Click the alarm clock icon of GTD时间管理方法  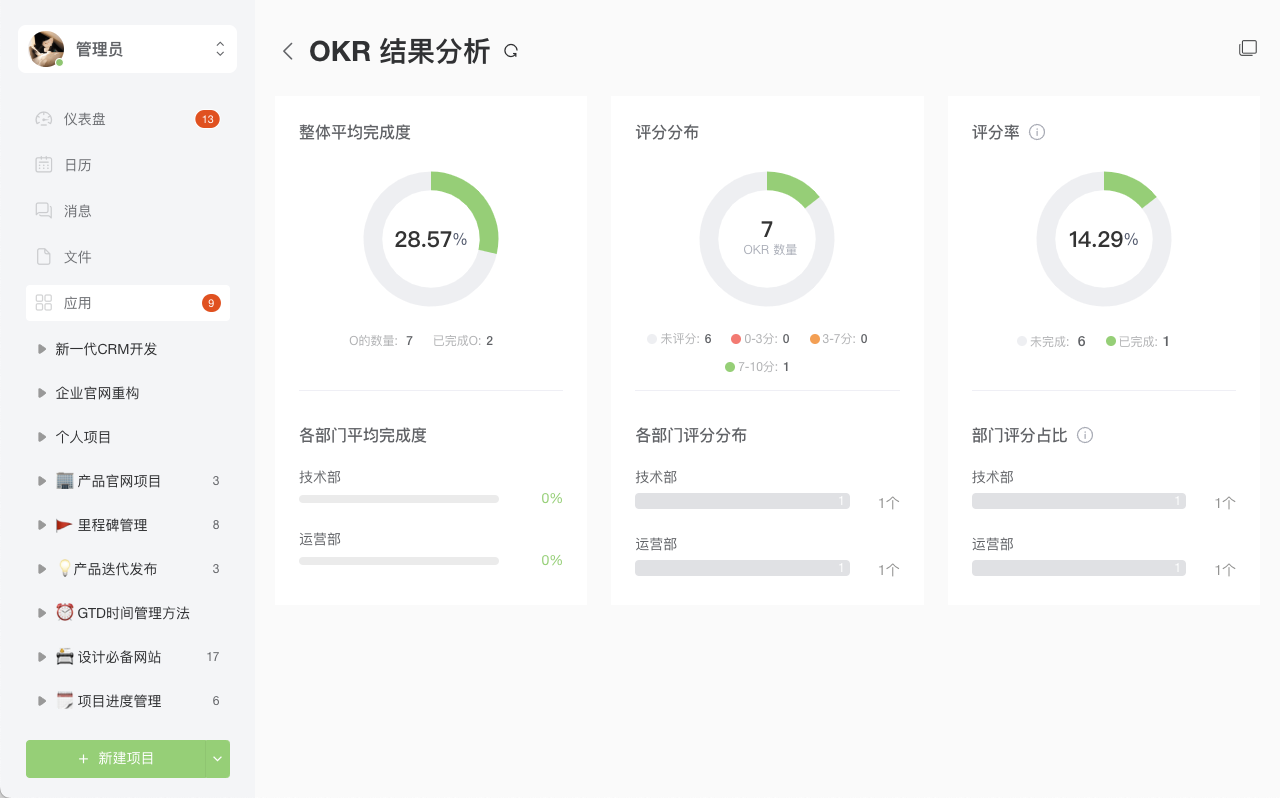pos(65,612)
